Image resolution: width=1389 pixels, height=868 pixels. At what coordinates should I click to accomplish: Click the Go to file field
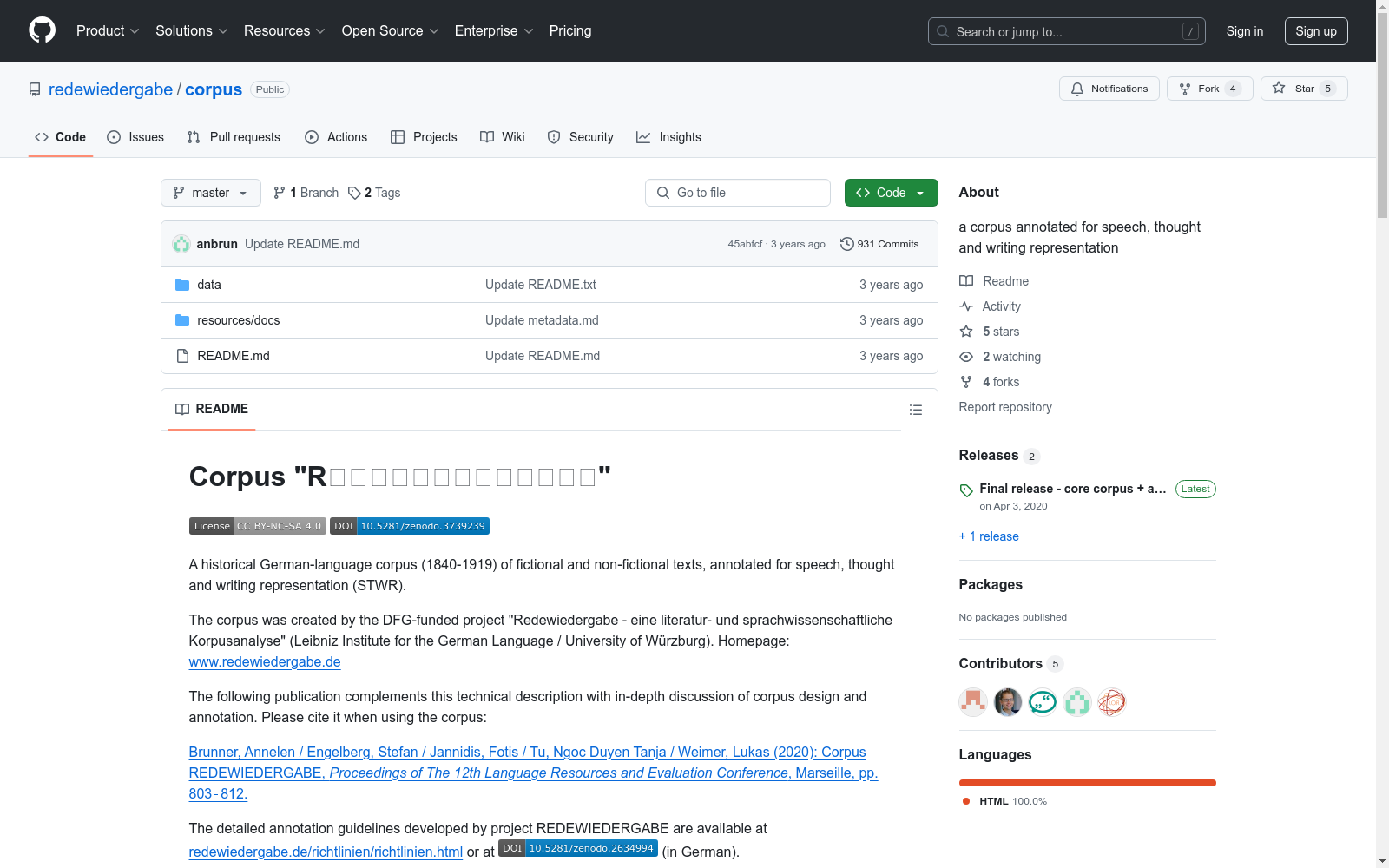738,193
